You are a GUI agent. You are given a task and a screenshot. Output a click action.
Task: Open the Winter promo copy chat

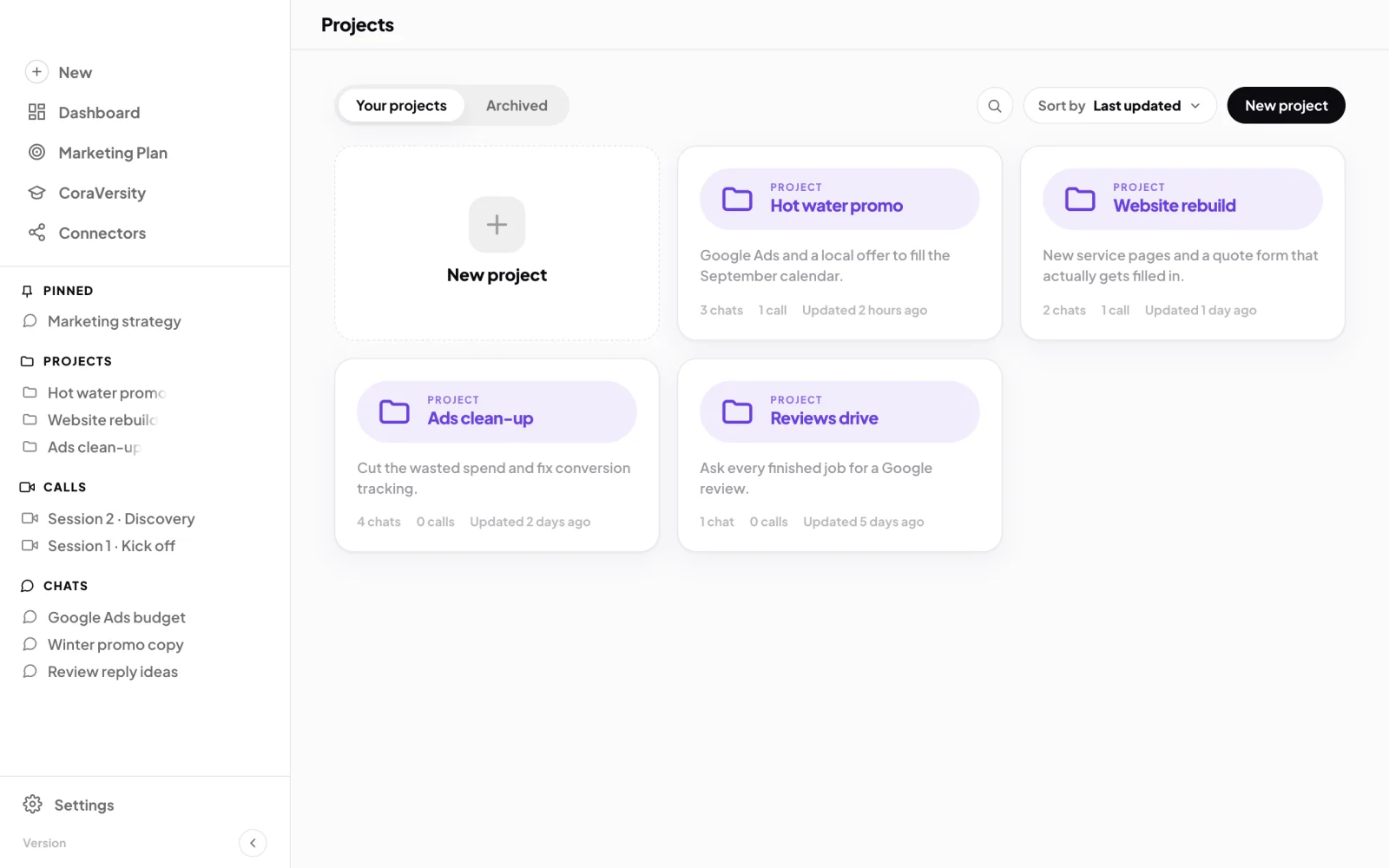click(x=115, y=645)
